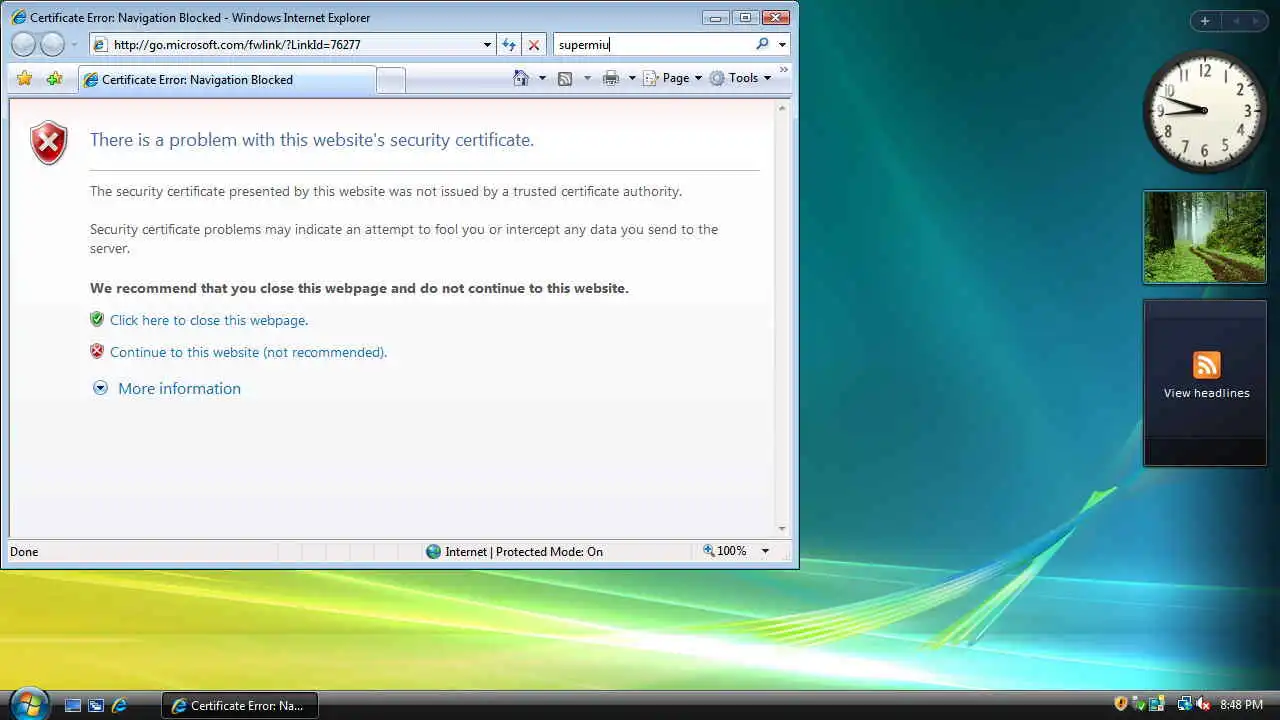Screen dimensions: 1280x720
Task: Show more toolbar commands chevron
Action: [784, 70]
